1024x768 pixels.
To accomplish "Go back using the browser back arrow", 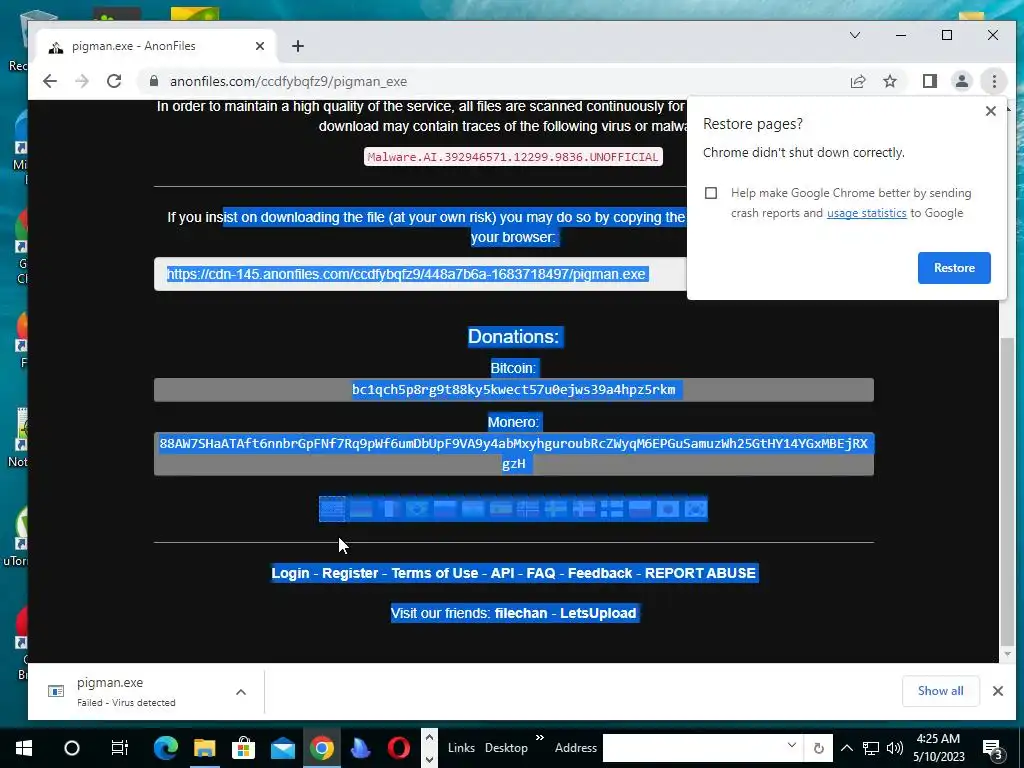I will pyautogui.click(x=50, y=82).
